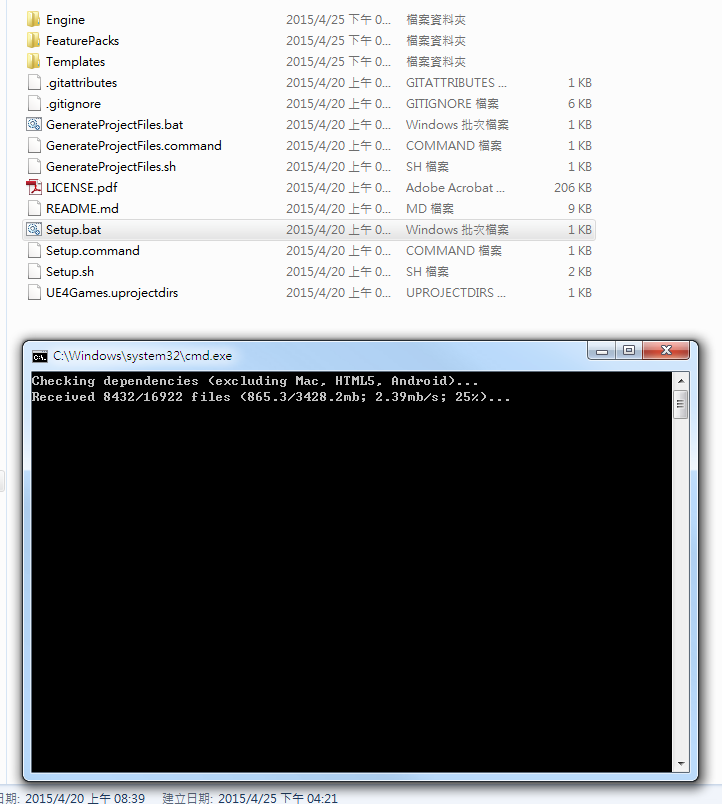The width and height of the screenshot is (722, 804).
Task: Click the cmd.exe window title text
Action: point(143,356)
